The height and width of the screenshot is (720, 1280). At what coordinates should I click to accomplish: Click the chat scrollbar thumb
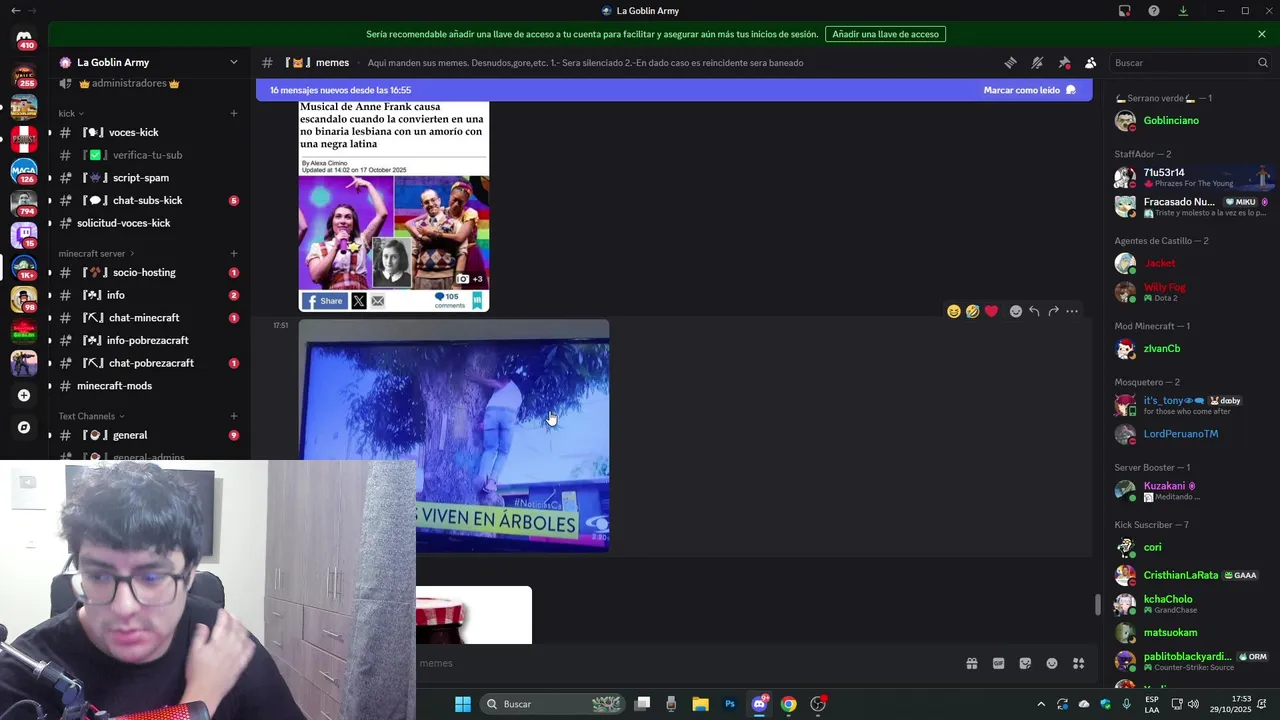click(1098, 605)
